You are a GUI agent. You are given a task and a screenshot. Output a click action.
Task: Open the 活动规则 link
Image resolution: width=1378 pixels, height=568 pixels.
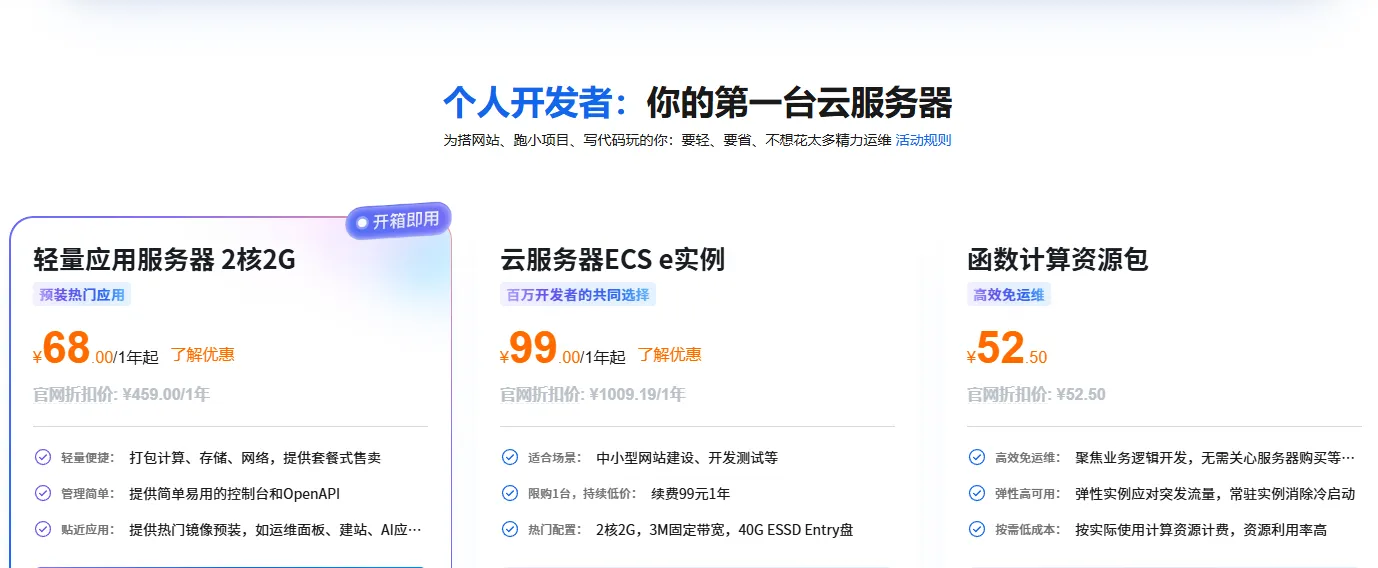923,140
